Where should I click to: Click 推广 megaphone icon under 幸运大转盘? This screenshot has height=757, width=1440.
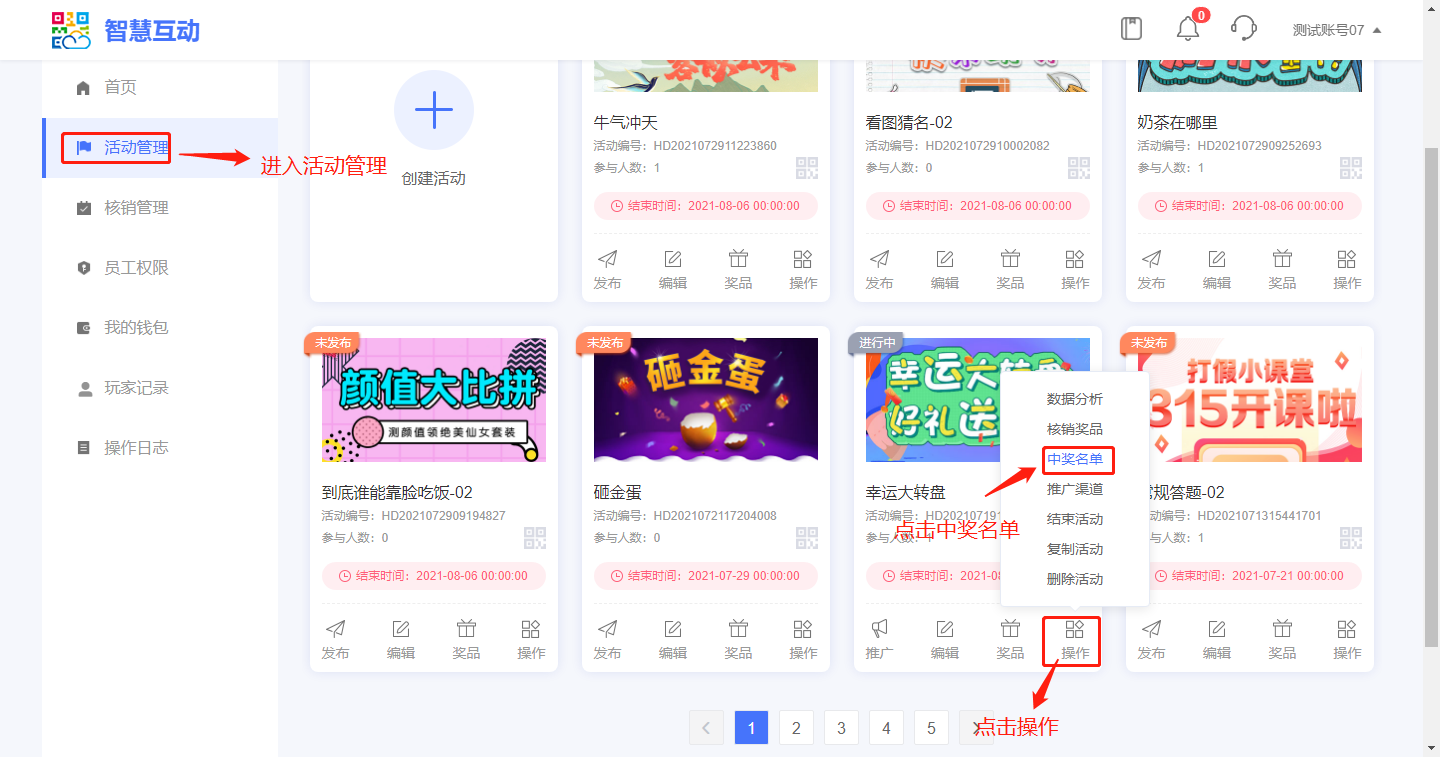[879, 638]
